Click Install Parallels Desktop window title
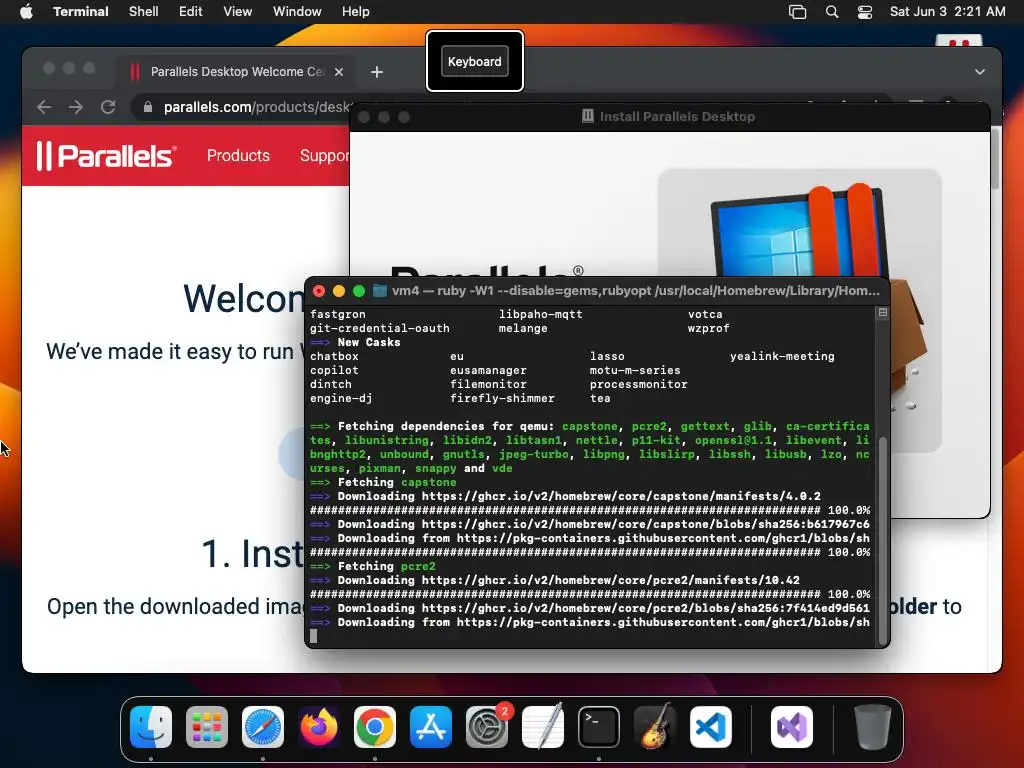This screenshot has width=1024, height=768. (677, 117)
